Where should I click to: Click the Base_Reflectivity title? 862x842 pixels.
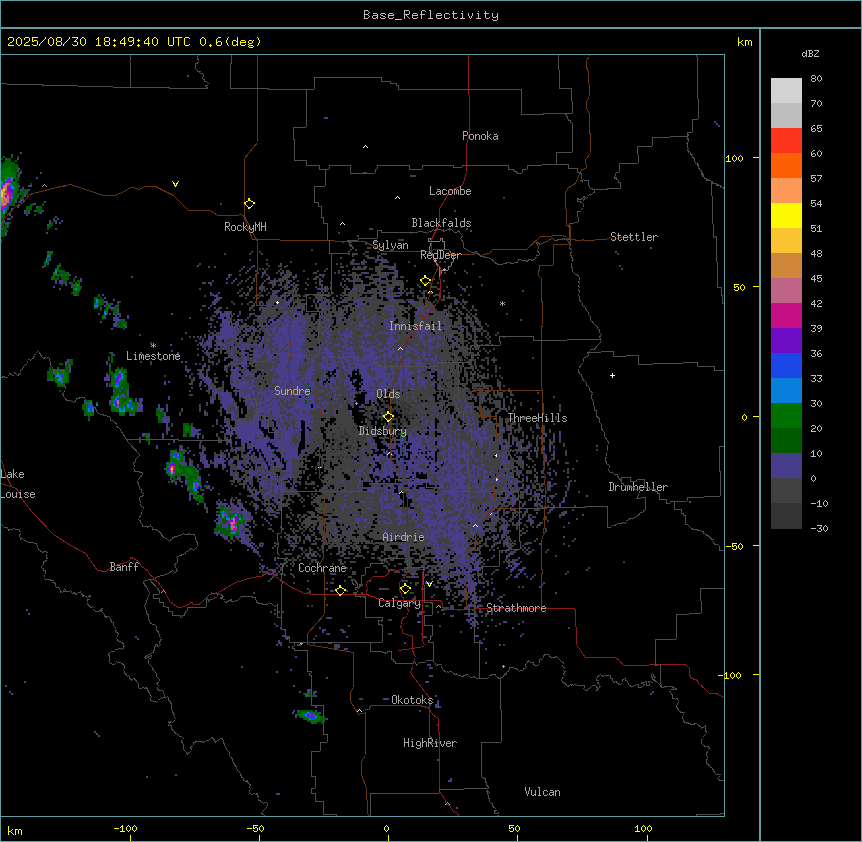(431, 15)
